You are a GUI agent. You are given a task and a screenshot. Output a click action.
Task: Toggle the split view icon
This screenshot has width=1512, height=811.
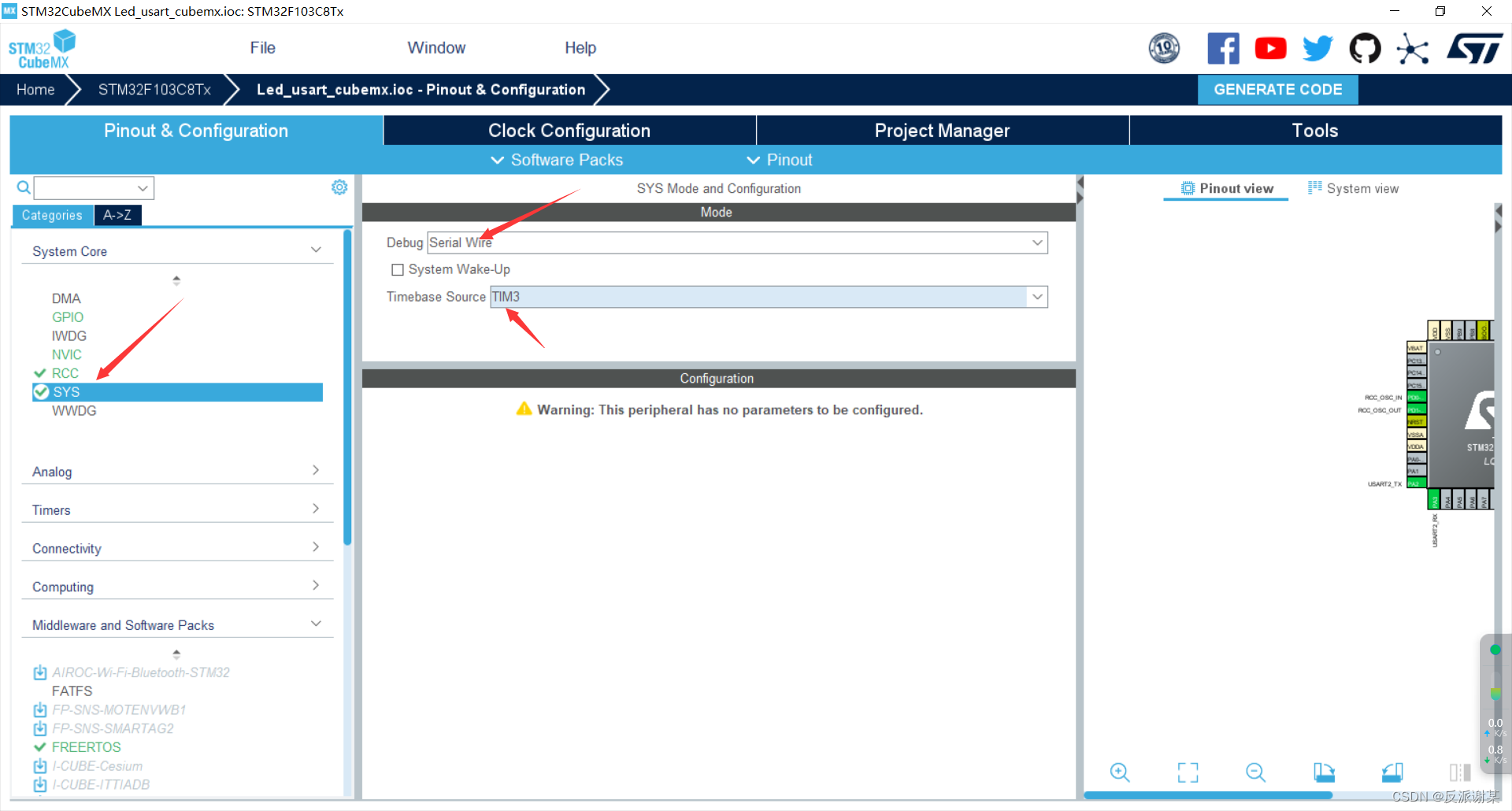click(x=1460, y=772)
